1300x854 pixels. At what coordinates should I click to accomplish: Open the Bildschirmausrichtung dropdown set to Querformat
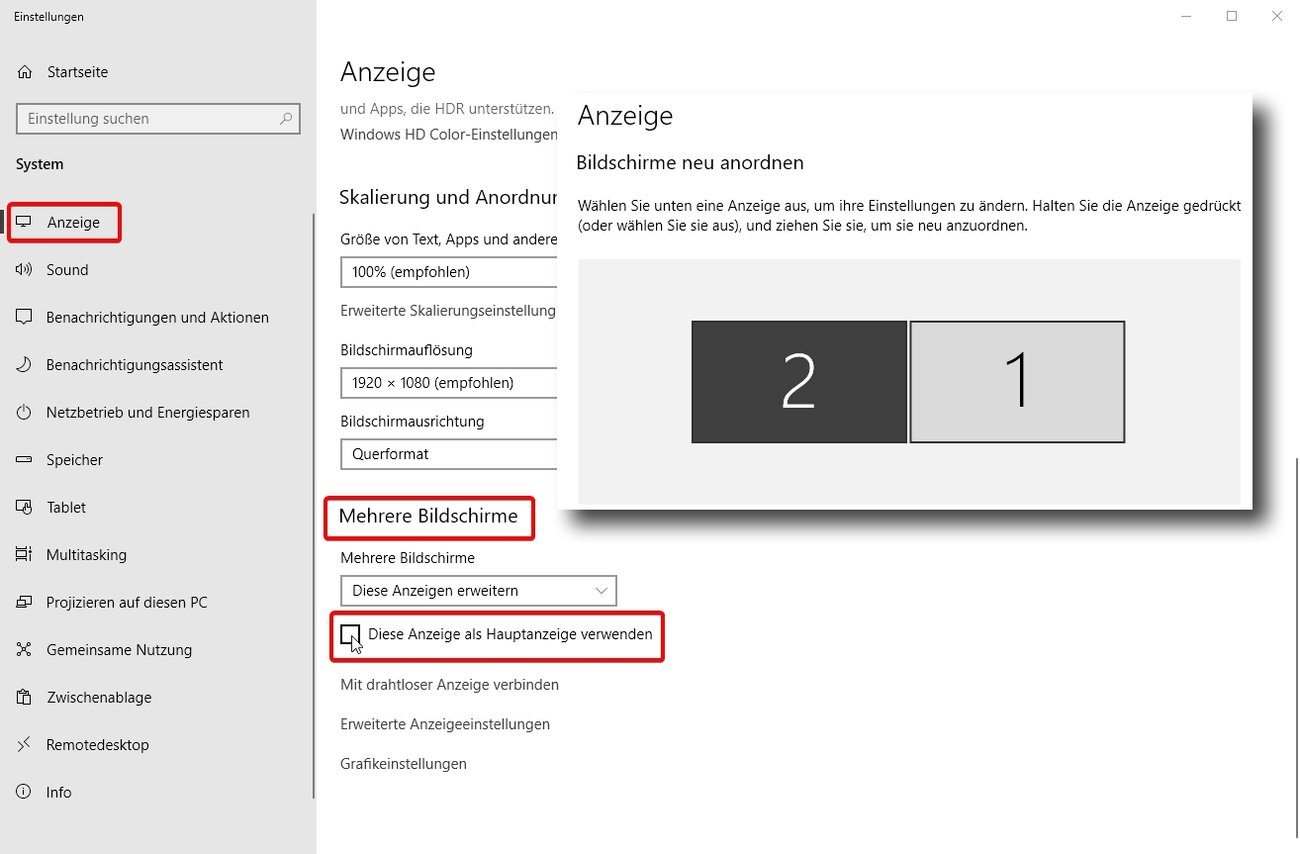coord(448,454)
